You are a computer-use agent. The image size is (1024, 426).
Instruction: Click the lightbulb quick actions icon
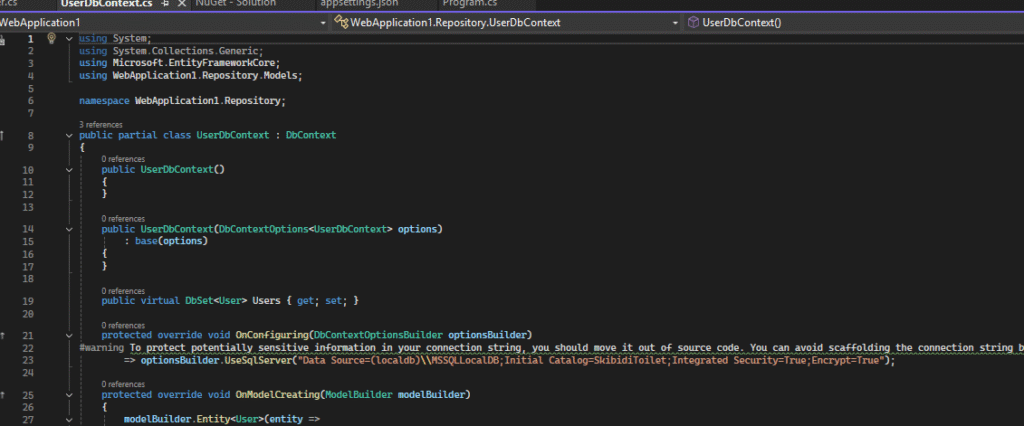pos(51,38)
